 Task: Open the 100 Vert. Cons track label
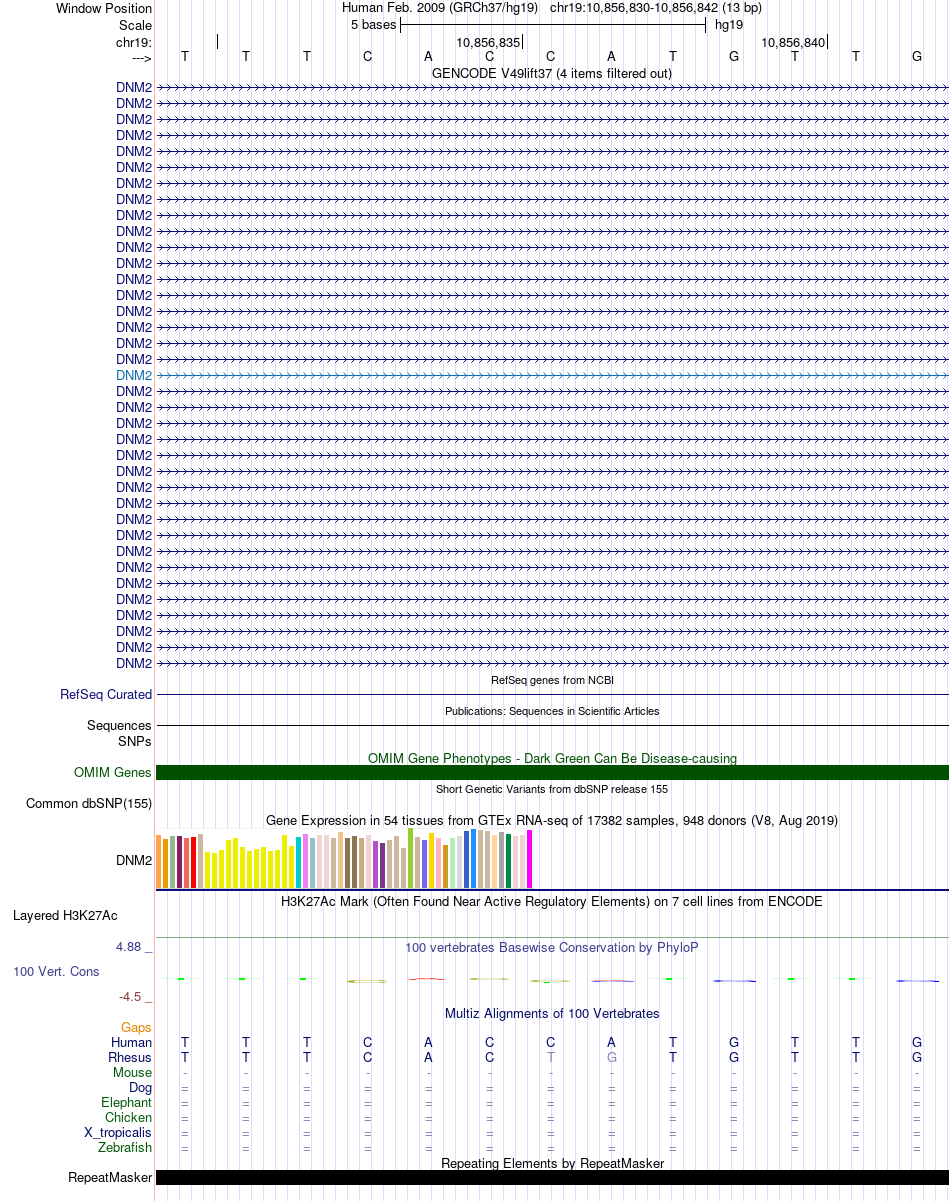pyautogui.click(x=56, y=971)
